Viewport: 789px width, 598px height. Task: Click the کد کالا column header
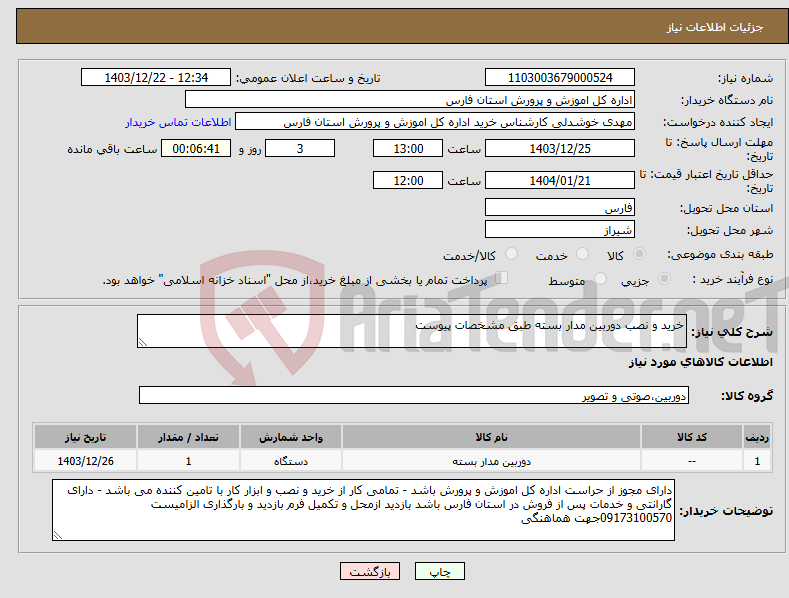point(691,437)
